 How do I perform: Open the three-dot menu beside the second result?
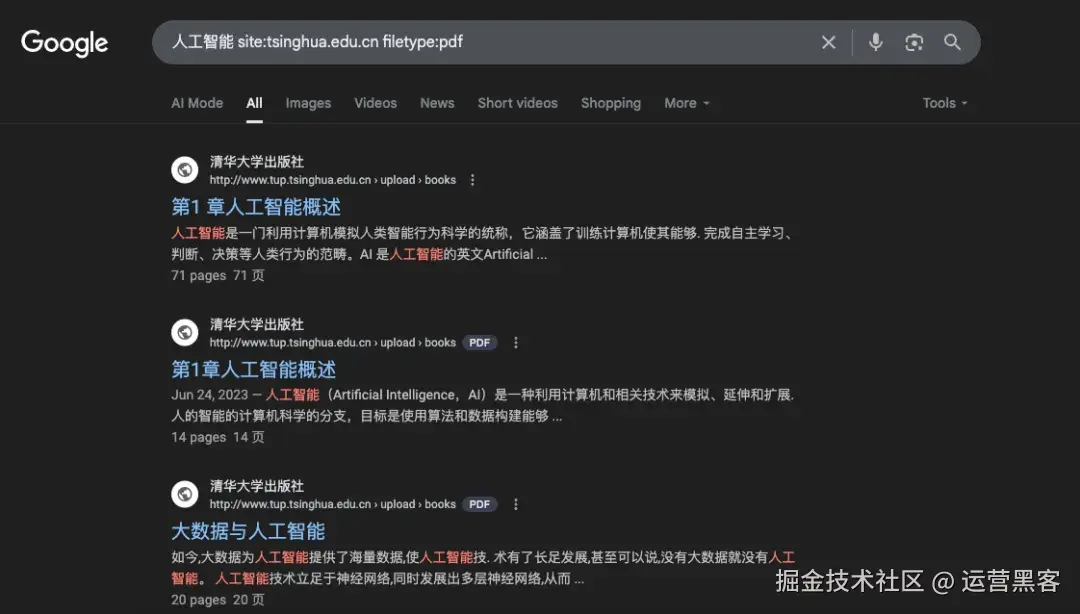coord(515,342)
